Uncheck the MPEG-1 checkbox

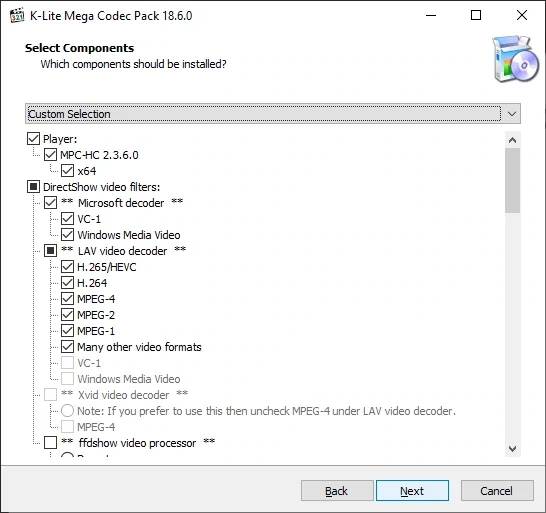click(68, 331)
